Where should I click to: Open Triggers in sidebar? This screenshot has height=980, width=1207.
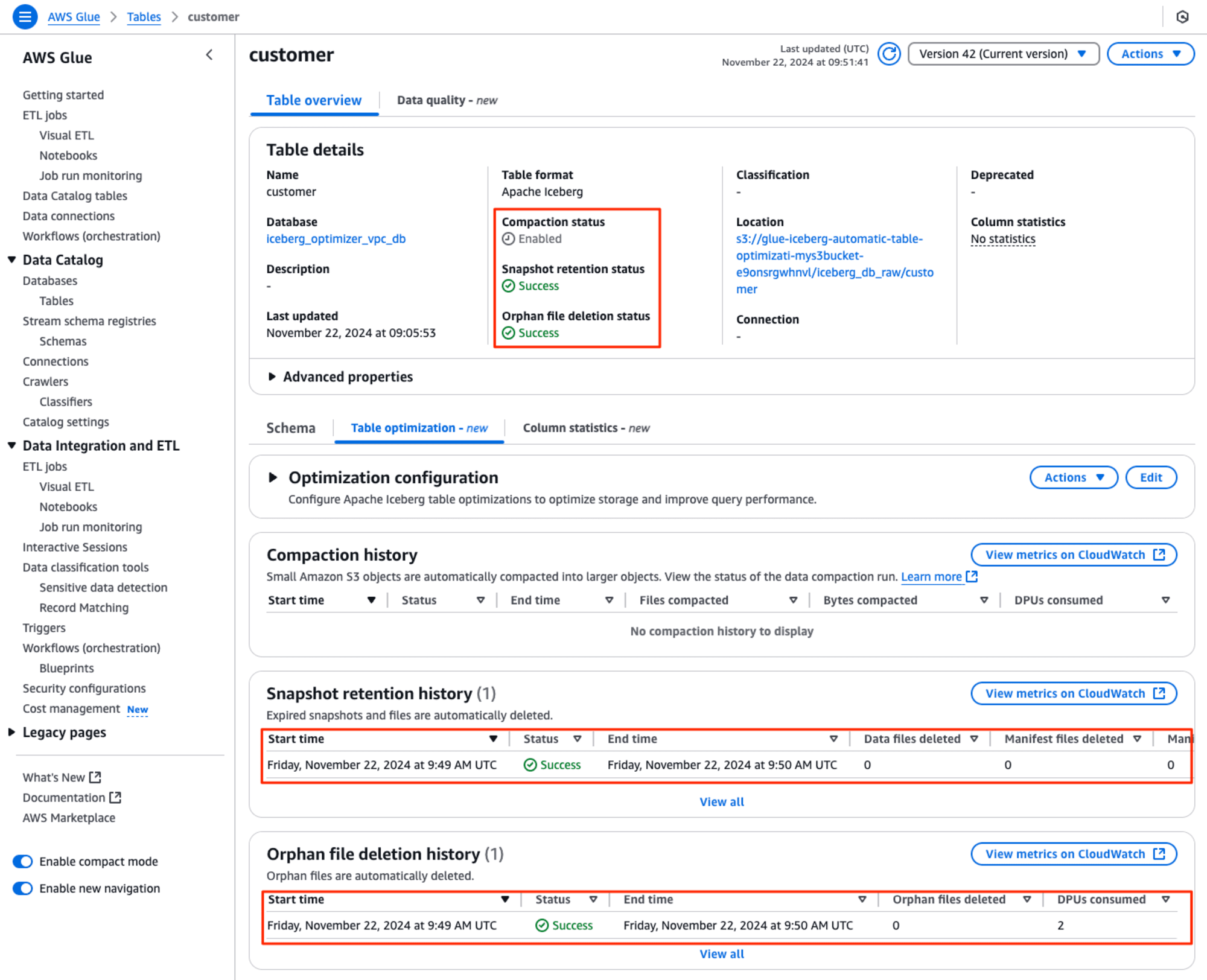44,628
